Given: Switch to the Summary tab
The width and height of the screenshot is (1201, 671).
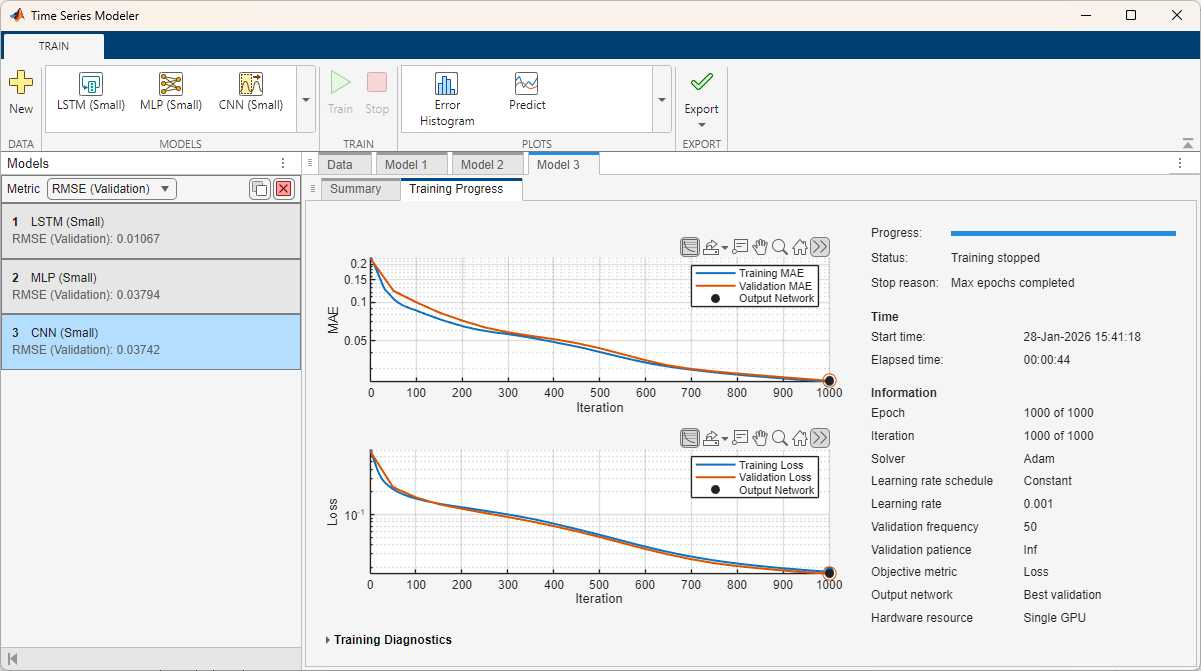Looking at the screenshot, I should [x=355, y=189].
